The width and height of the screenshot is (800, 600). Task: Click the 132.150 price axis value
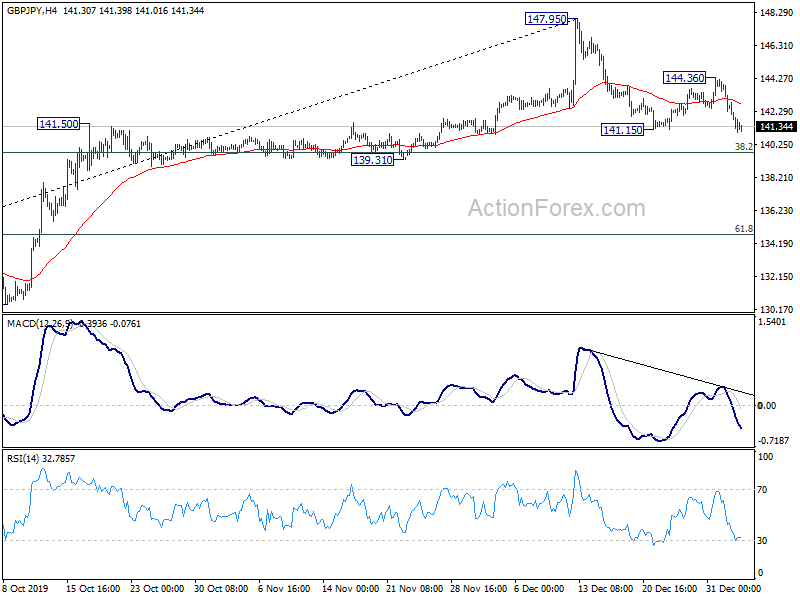pos(776,277)
